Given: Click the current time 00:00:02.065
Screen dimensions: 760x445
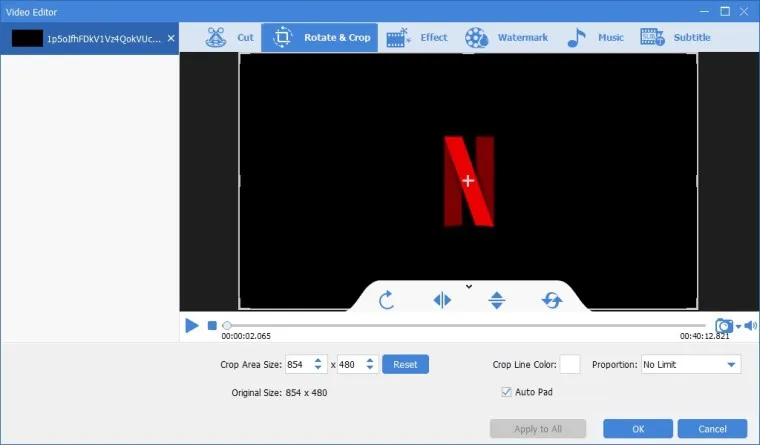Looking at the screenshot, I should pyautogui.click(x=246, y=336).
